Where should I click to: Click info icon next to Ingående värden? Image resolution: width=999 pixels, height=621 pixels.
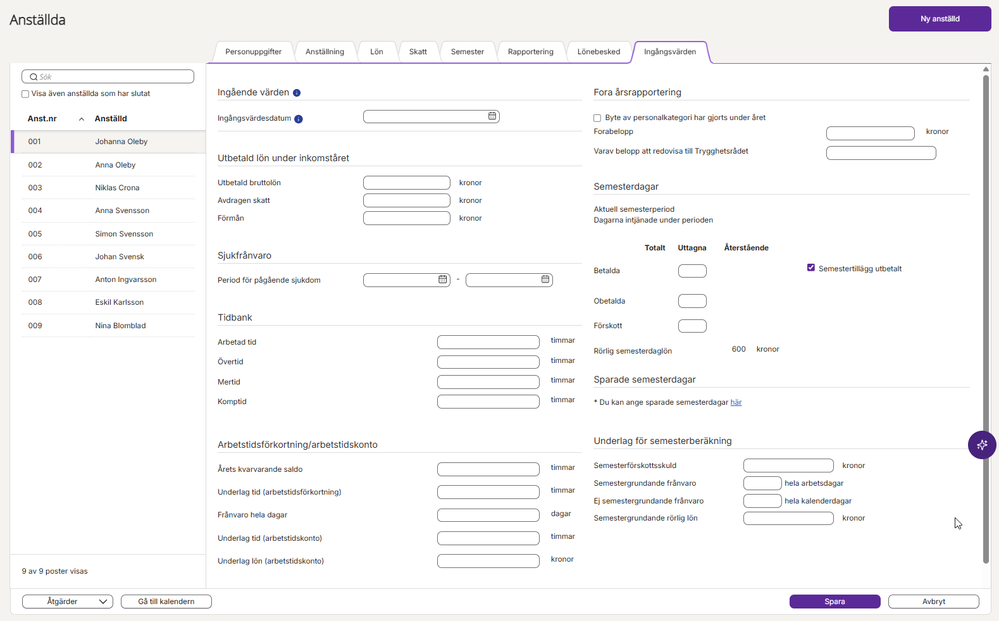[x=297, y=93]
